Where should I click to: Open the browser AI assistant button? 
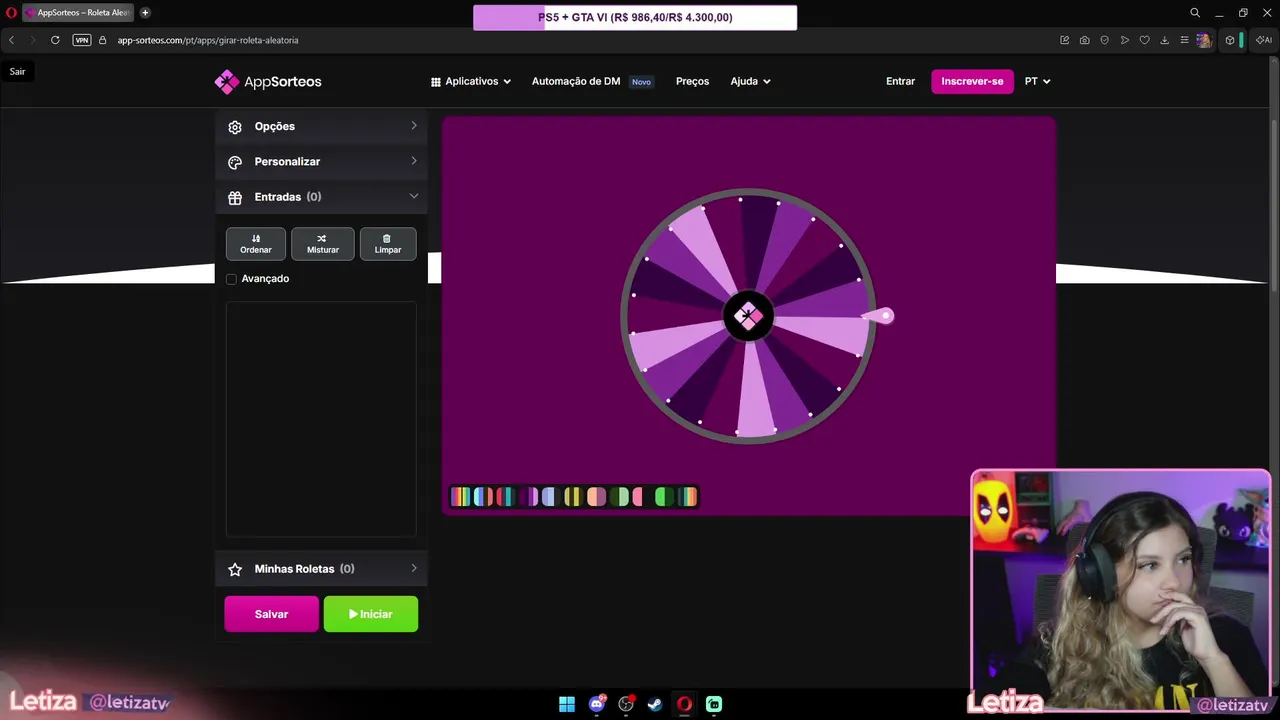click(x=1263, y=40)
